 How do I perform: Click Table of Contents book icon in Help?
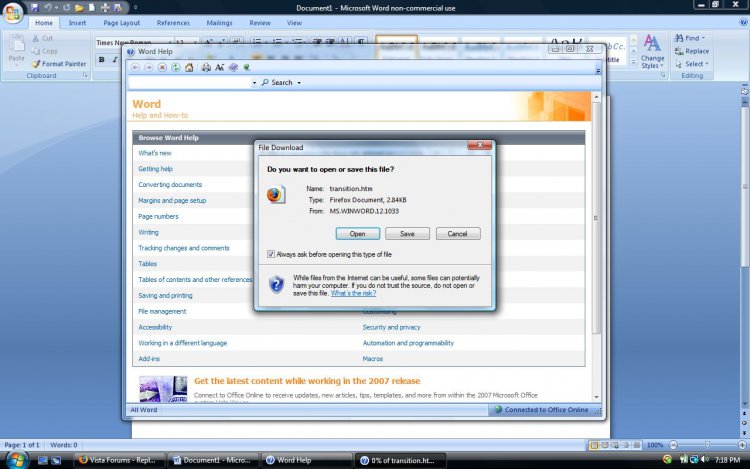point(233,67)
